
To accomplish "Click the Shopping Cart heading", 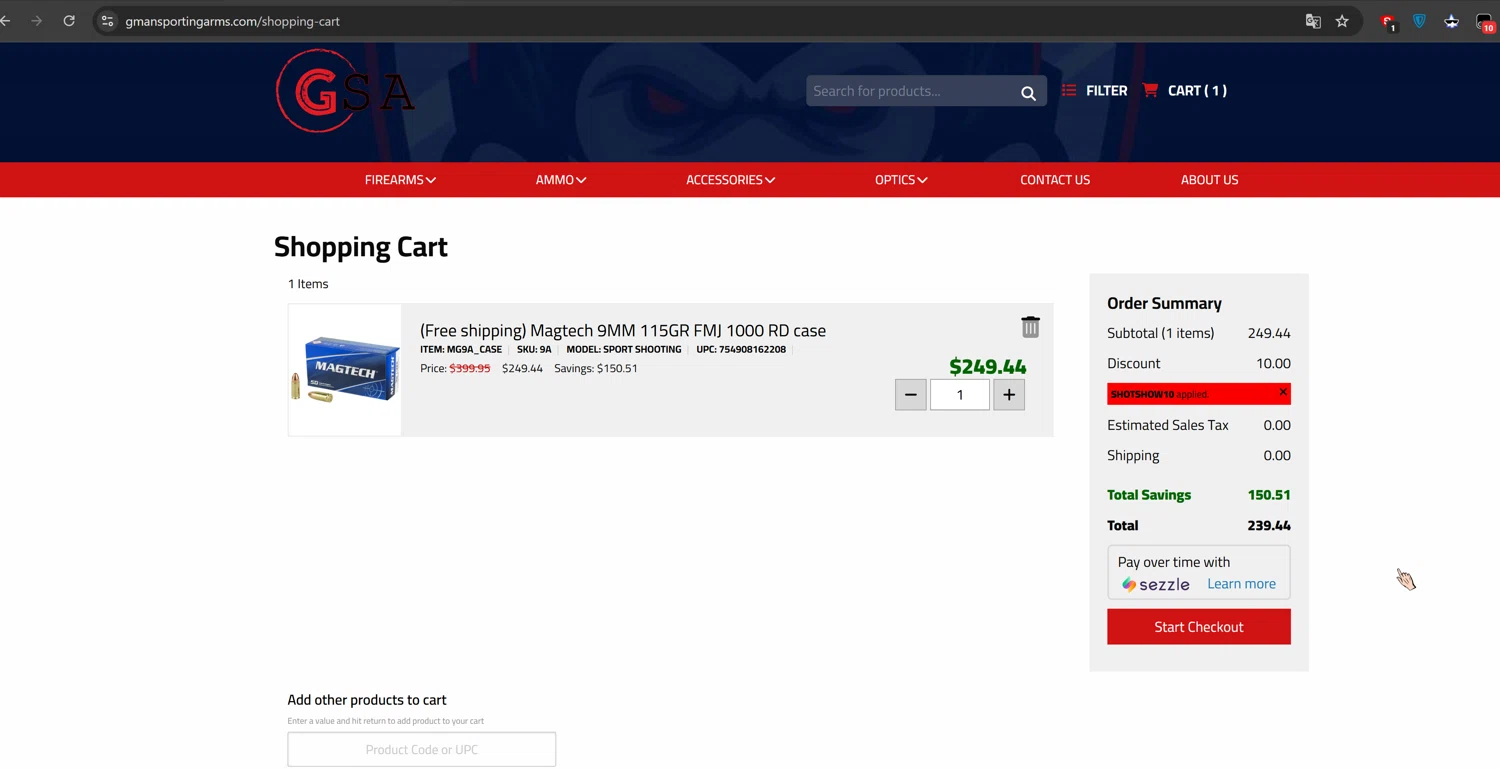I will tap(361, 247).
